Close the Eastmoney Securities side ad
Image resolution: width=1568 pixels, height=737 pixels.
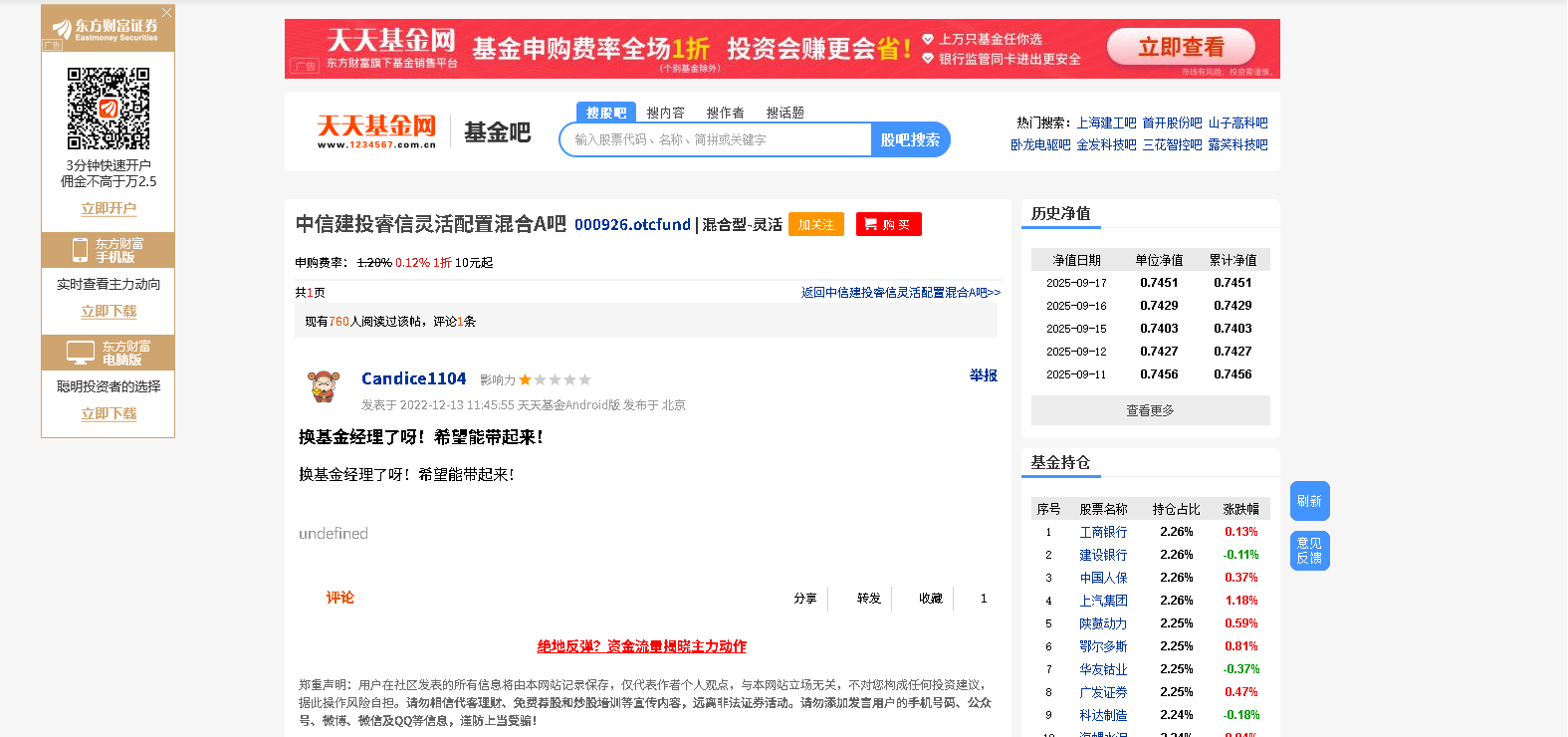pyautogui.click(x=166, y=12)
